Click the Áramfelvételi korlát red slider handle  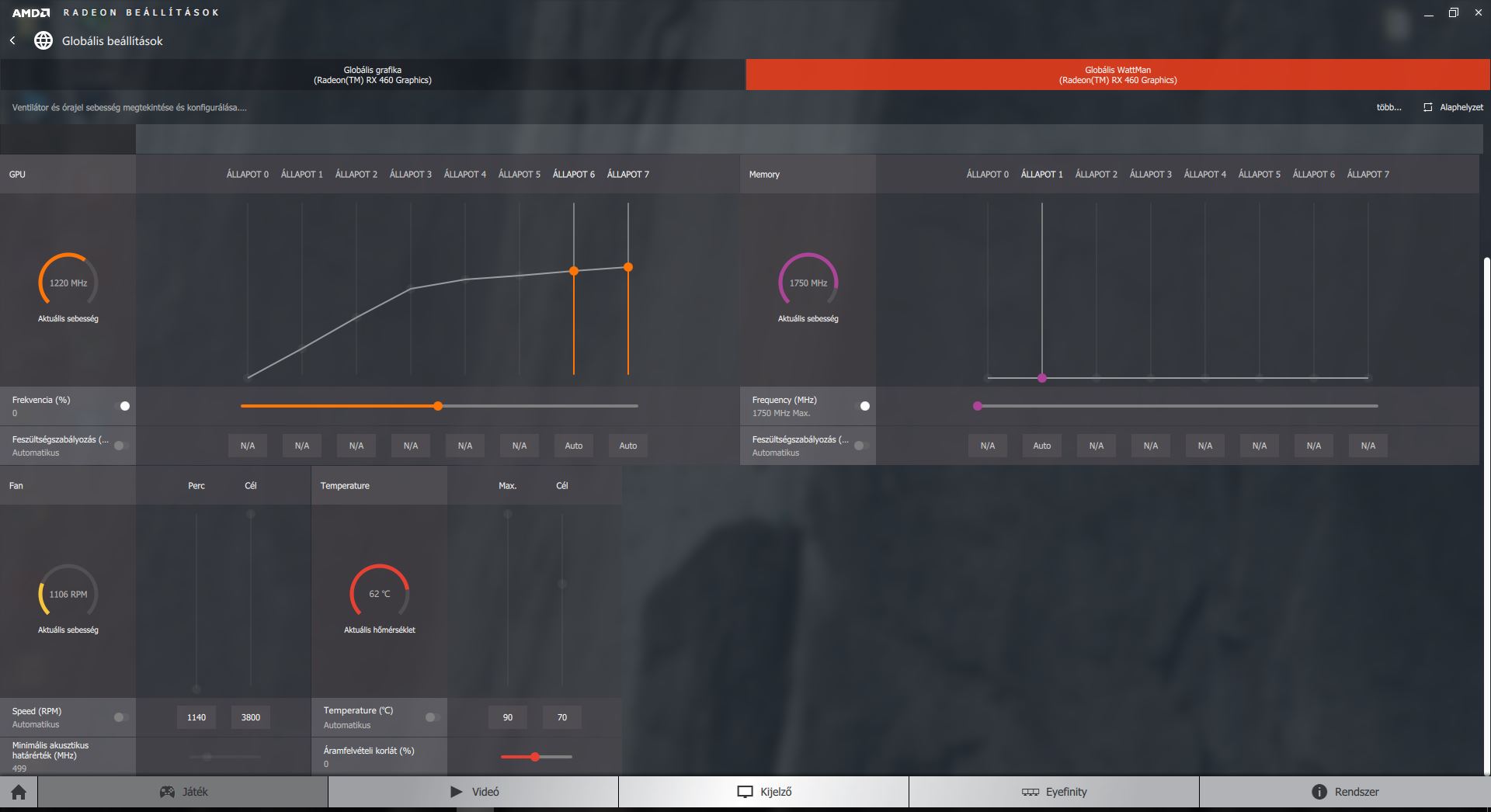(535, 757)
